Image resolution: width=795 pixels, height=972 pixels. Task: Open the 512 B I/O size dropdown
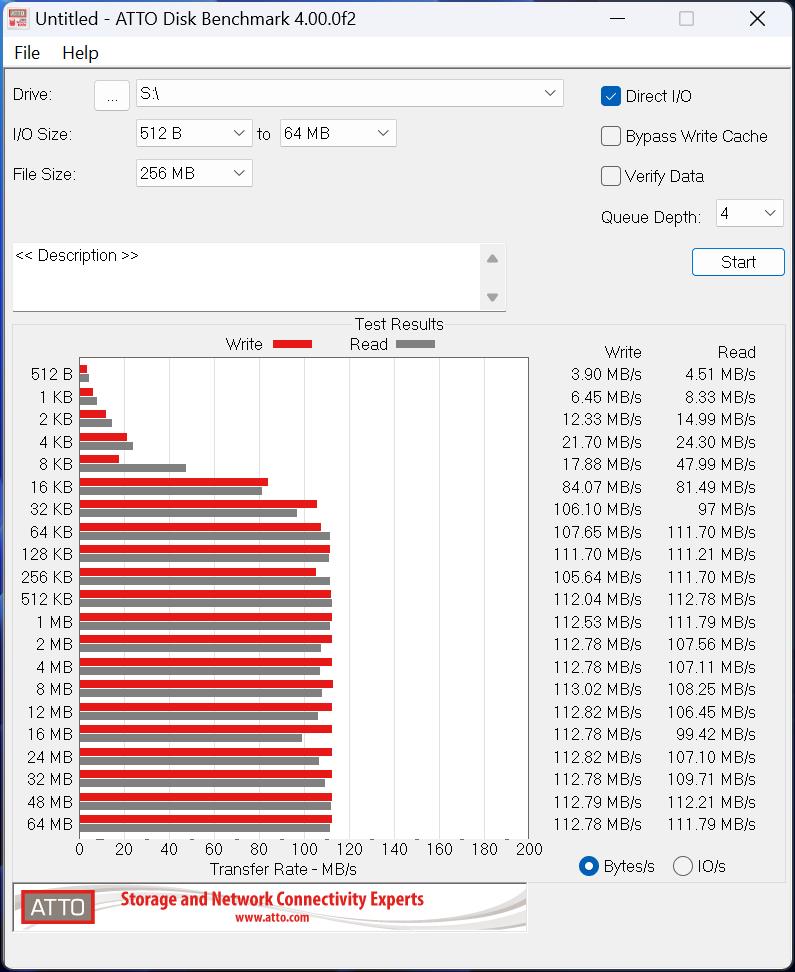coord(194,133)
